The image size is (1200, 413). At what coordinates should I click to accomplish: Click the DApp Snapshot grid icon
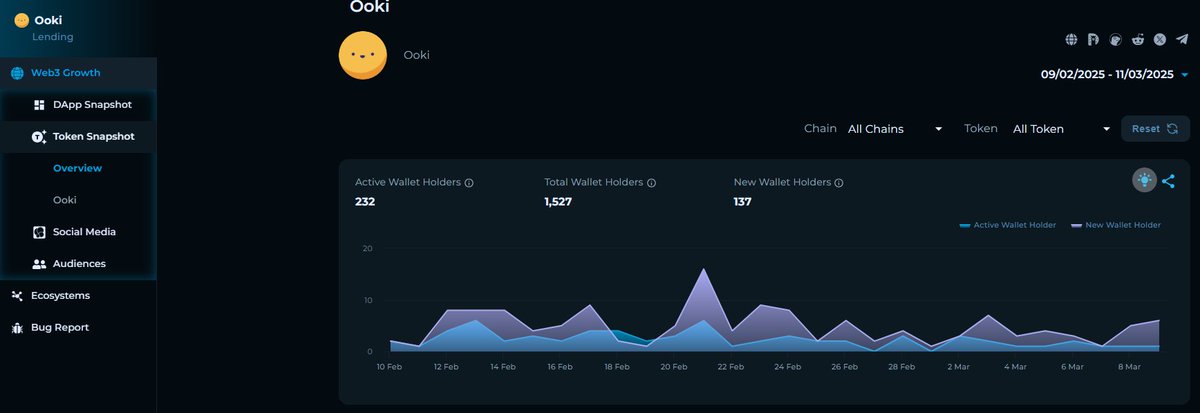point(39,105)
